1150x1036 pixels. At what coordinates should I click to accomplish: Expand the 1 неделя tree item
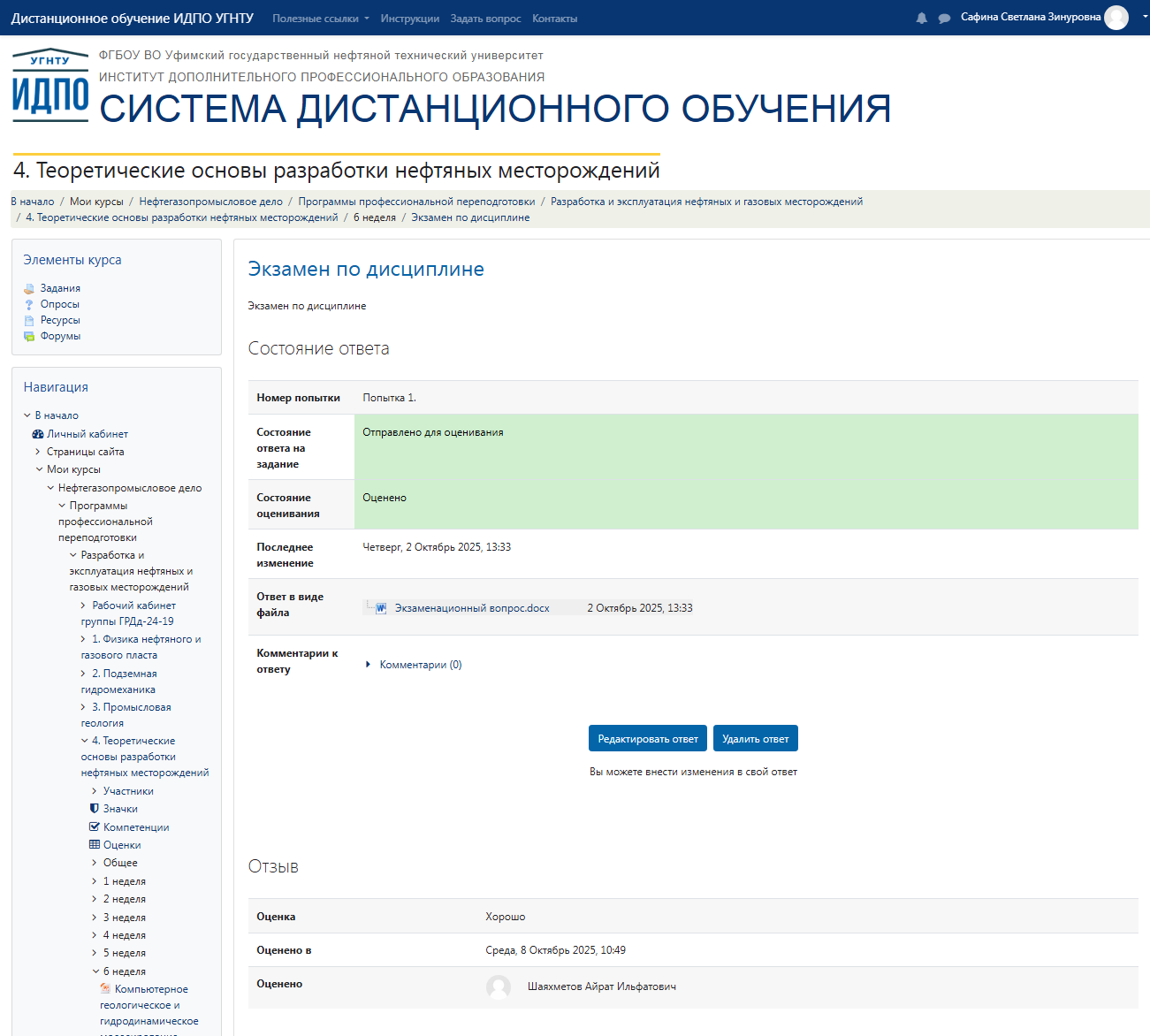[95, 880]
